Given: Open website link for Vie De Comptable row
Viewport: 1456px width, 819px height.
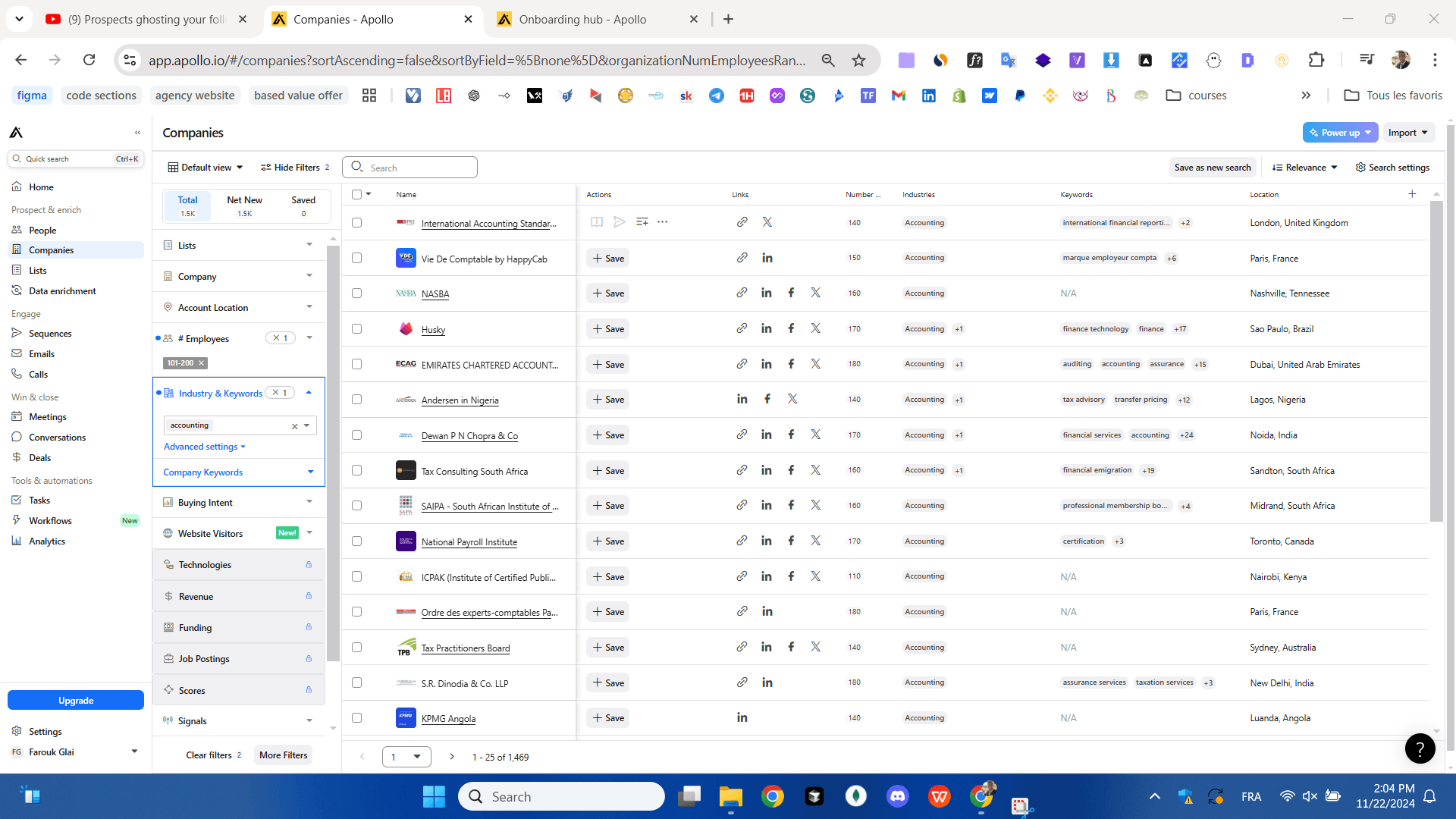Looking at the screenshot, I should 742,258.
